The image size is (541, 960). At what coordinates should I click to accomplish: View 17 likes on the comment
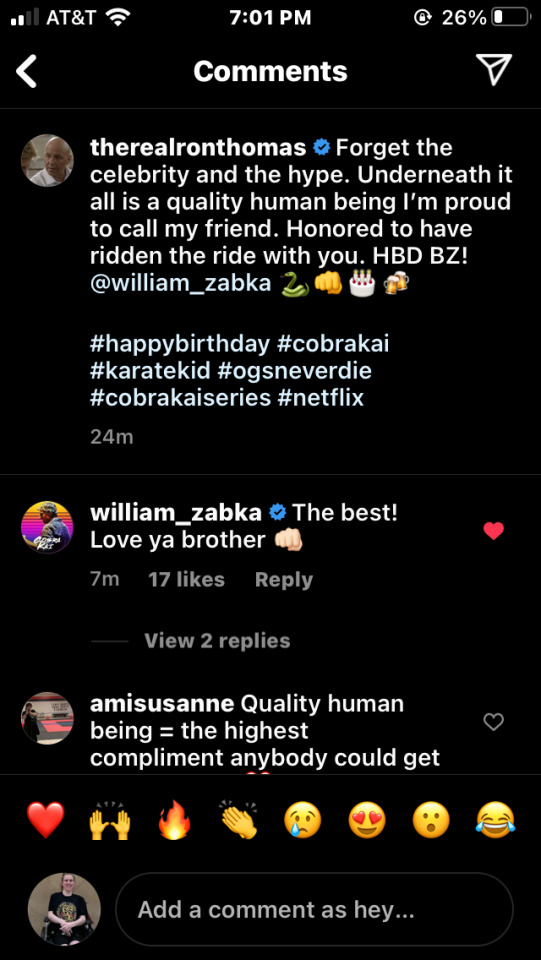pos(187,580)
